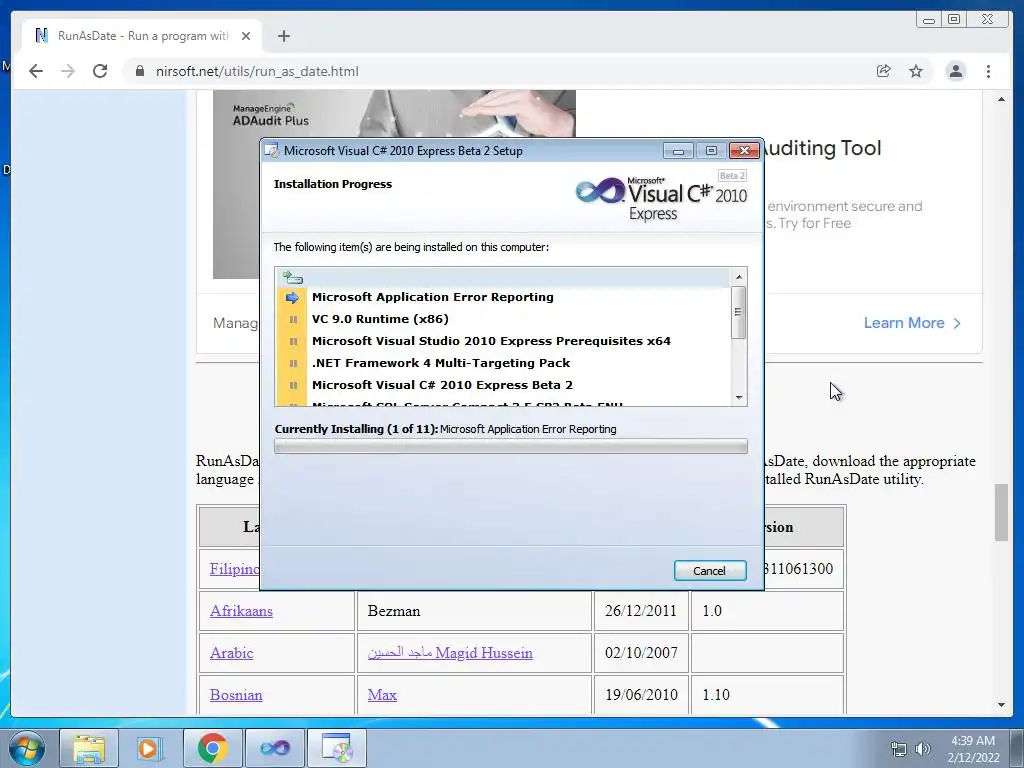The height and width of the screenshot is (768, 1024).
Task: Click the blue arrow beside Error Reporting
Action: point(292,298)
